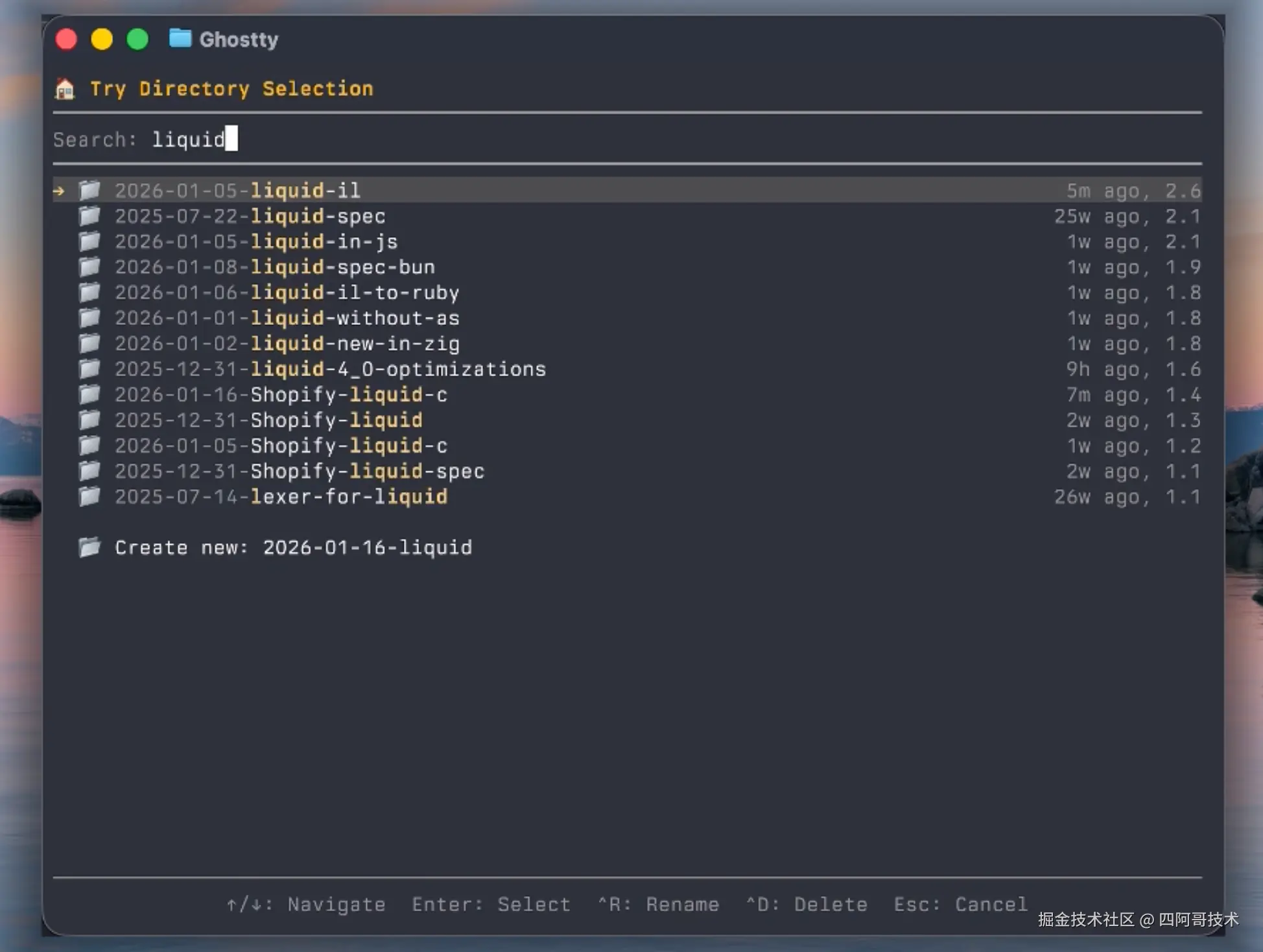Click the ^D: Delete hint
The width and height of the screenshot is (1263, 952).
click(x=807, y=904)
